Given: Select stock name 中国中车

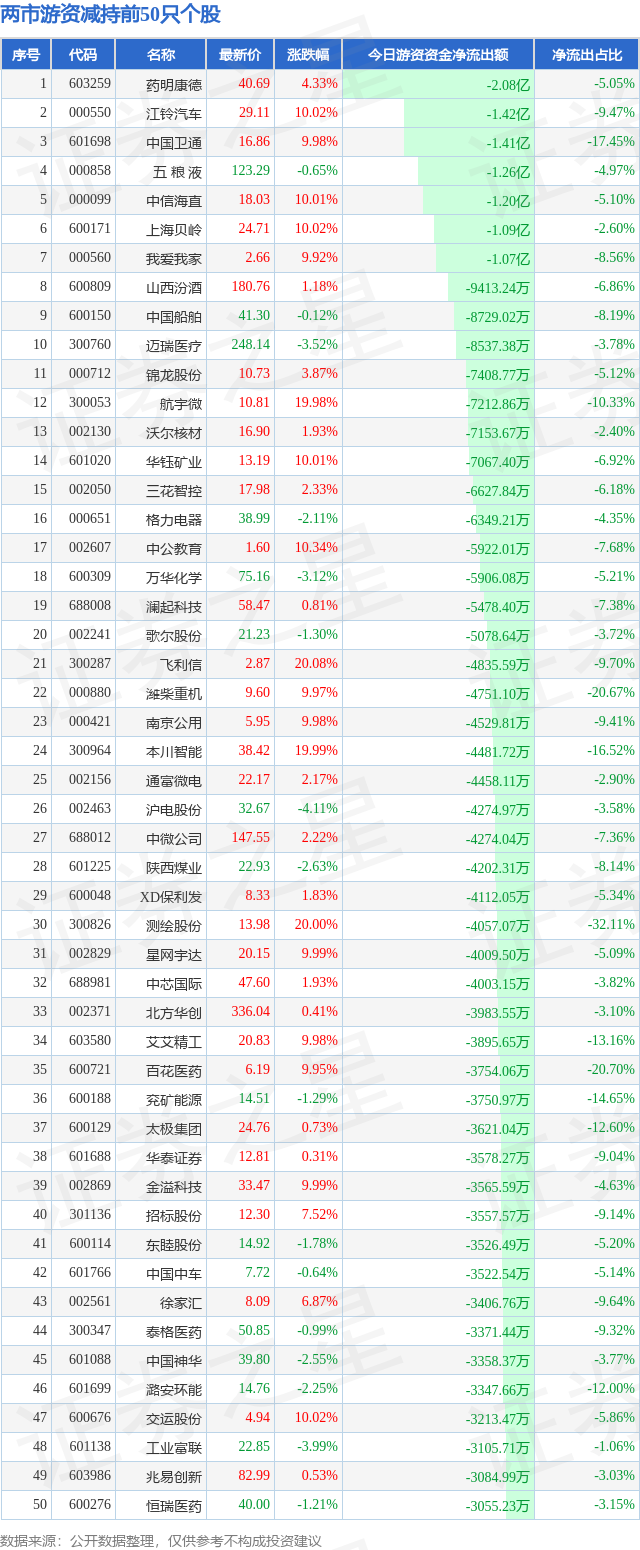Looking at the screenshot, I should 174,1273.
